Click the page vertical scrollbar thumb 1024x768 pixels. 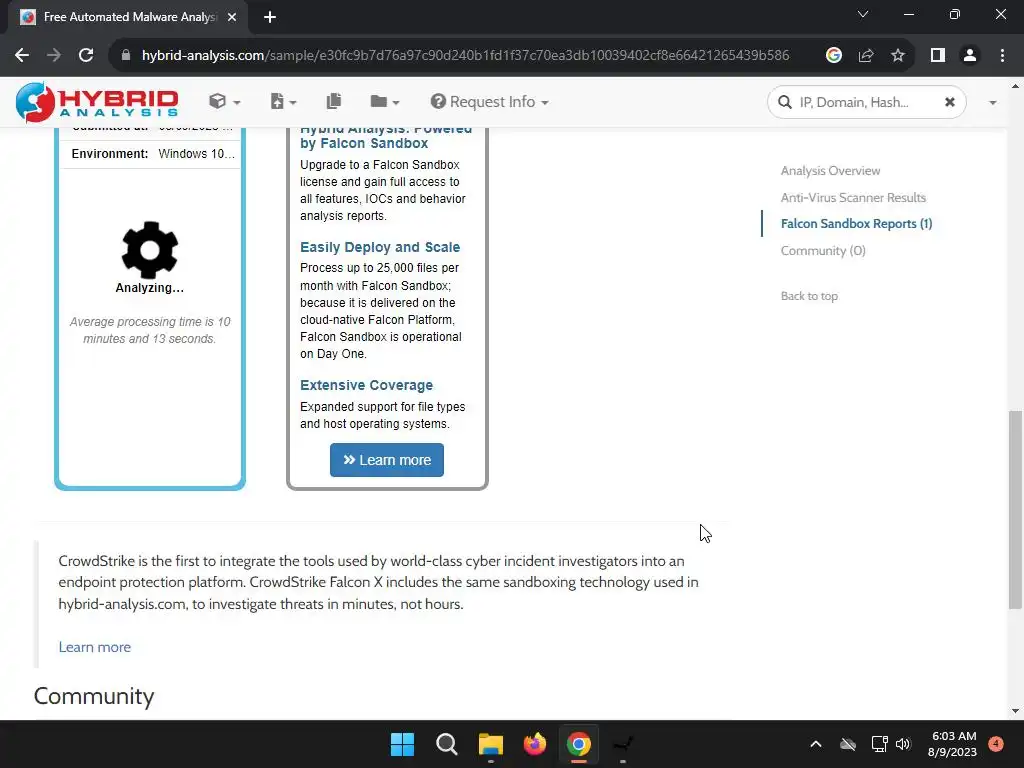(1015, 509)
